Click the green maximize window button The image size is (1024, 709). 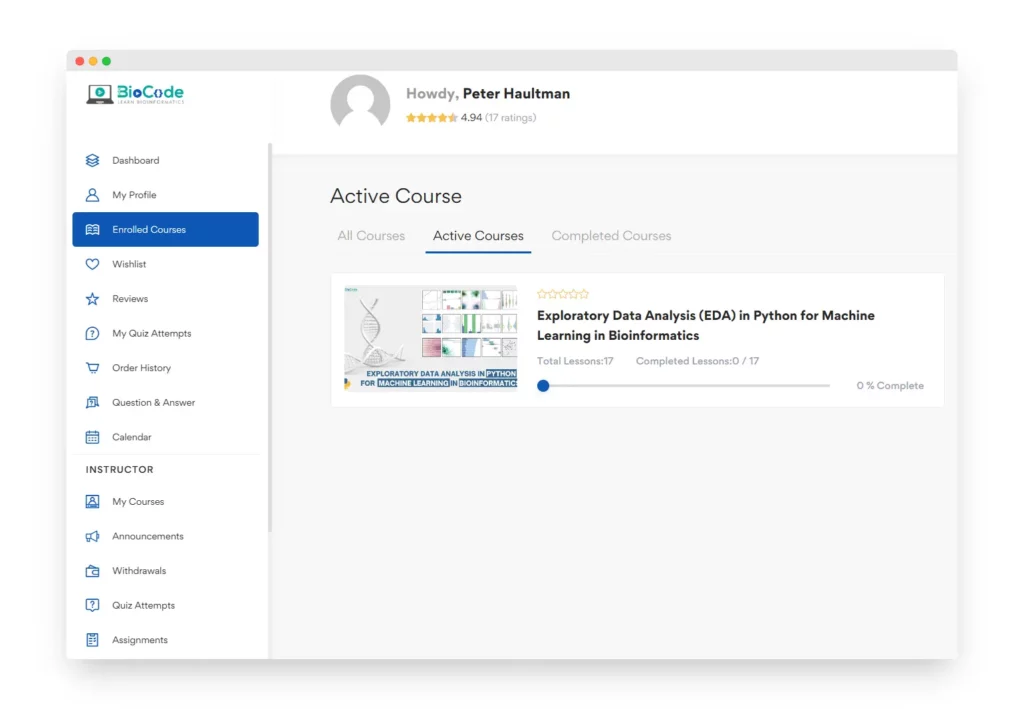106,61
